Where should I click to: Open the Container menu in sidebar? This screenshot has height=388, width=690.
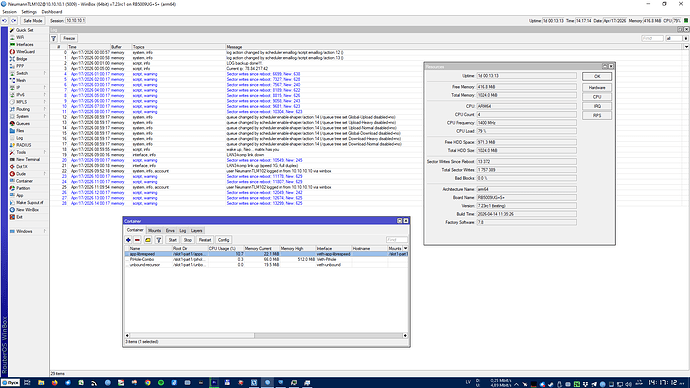(24, 181)
